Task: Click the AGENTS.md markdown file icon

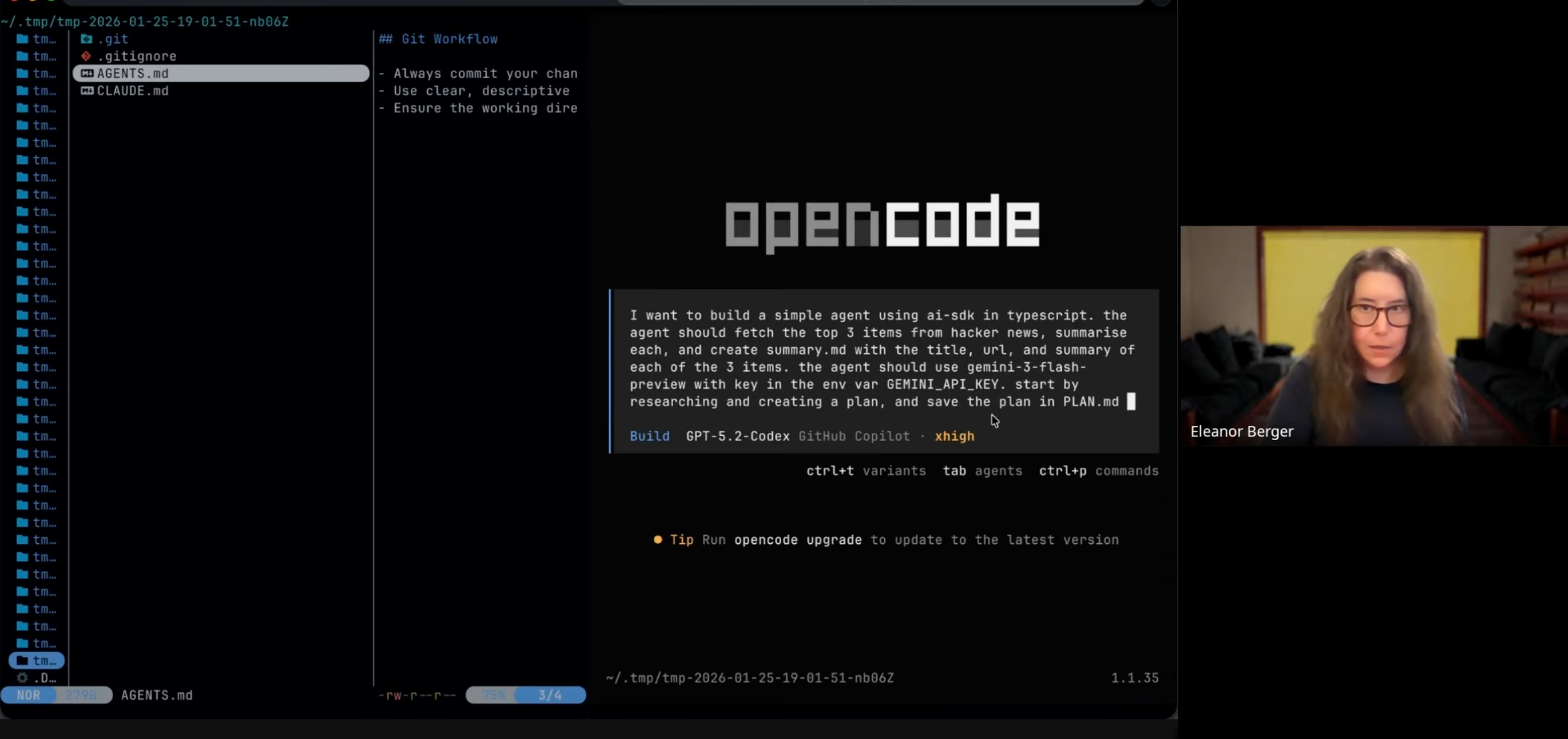Action: [x=87, y=73]
